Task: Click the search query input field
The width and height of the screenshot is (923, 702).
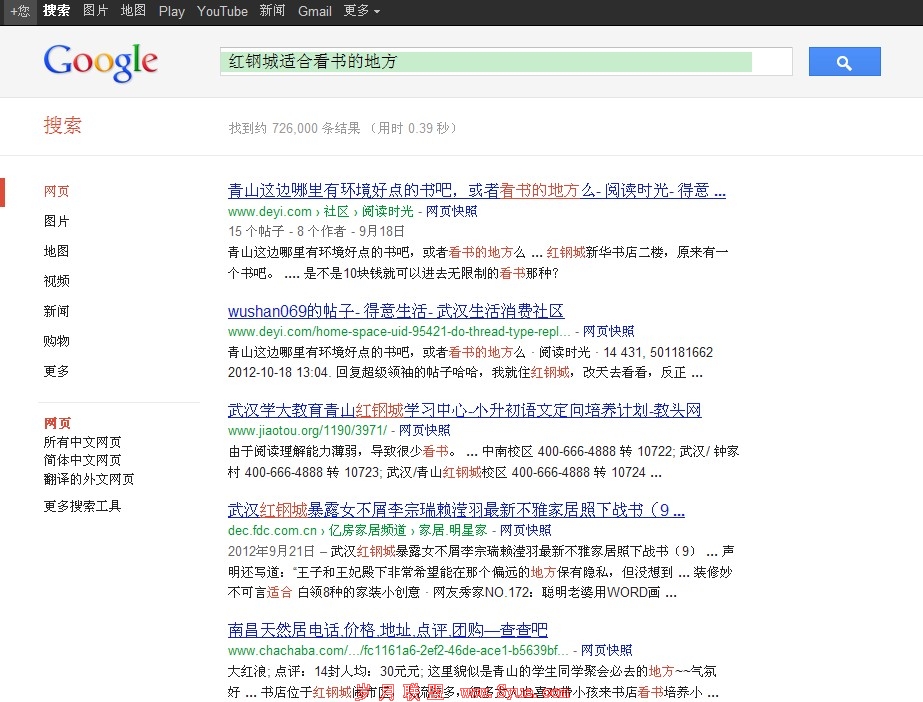Action: (x=506, y=62)
